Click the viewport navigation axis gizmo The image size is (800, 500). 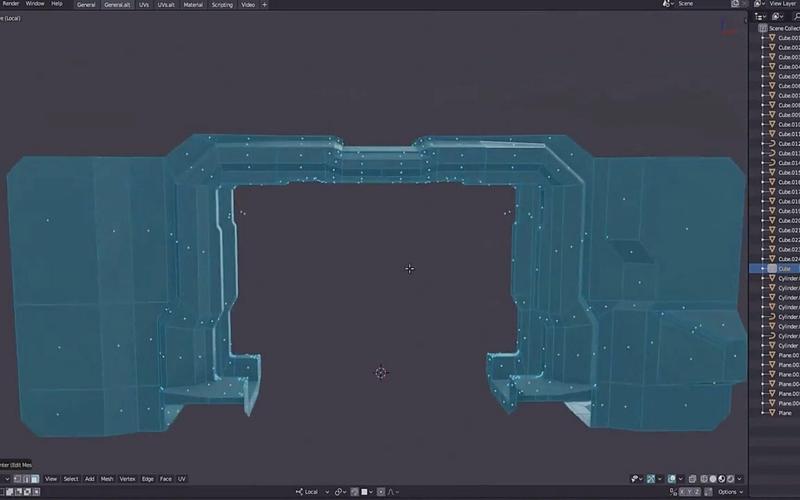[x=728, y=27]
